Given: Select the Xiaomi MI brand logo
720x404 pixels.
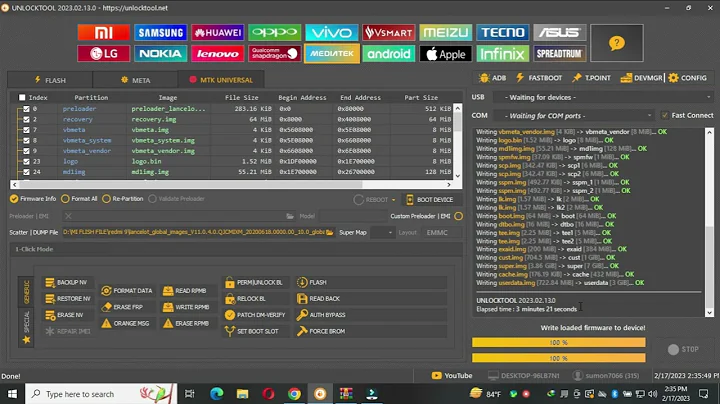Looking at the screenshot, I should pos(104,33).
